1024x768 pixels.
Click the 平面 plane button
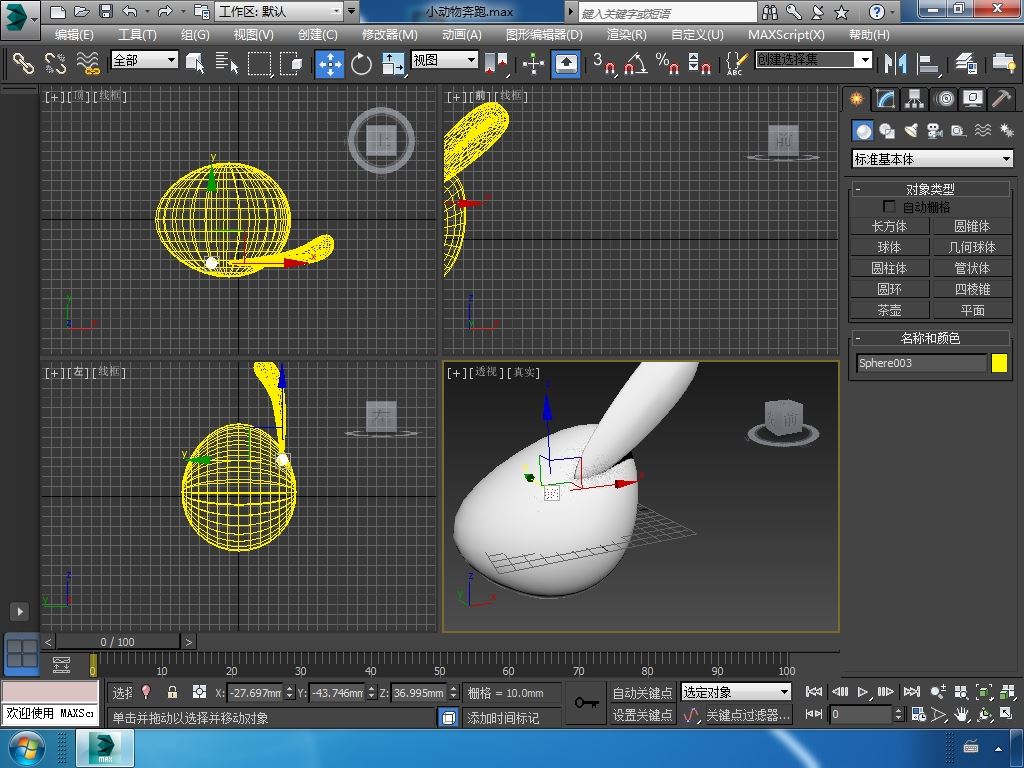click(x=972, y=310)
